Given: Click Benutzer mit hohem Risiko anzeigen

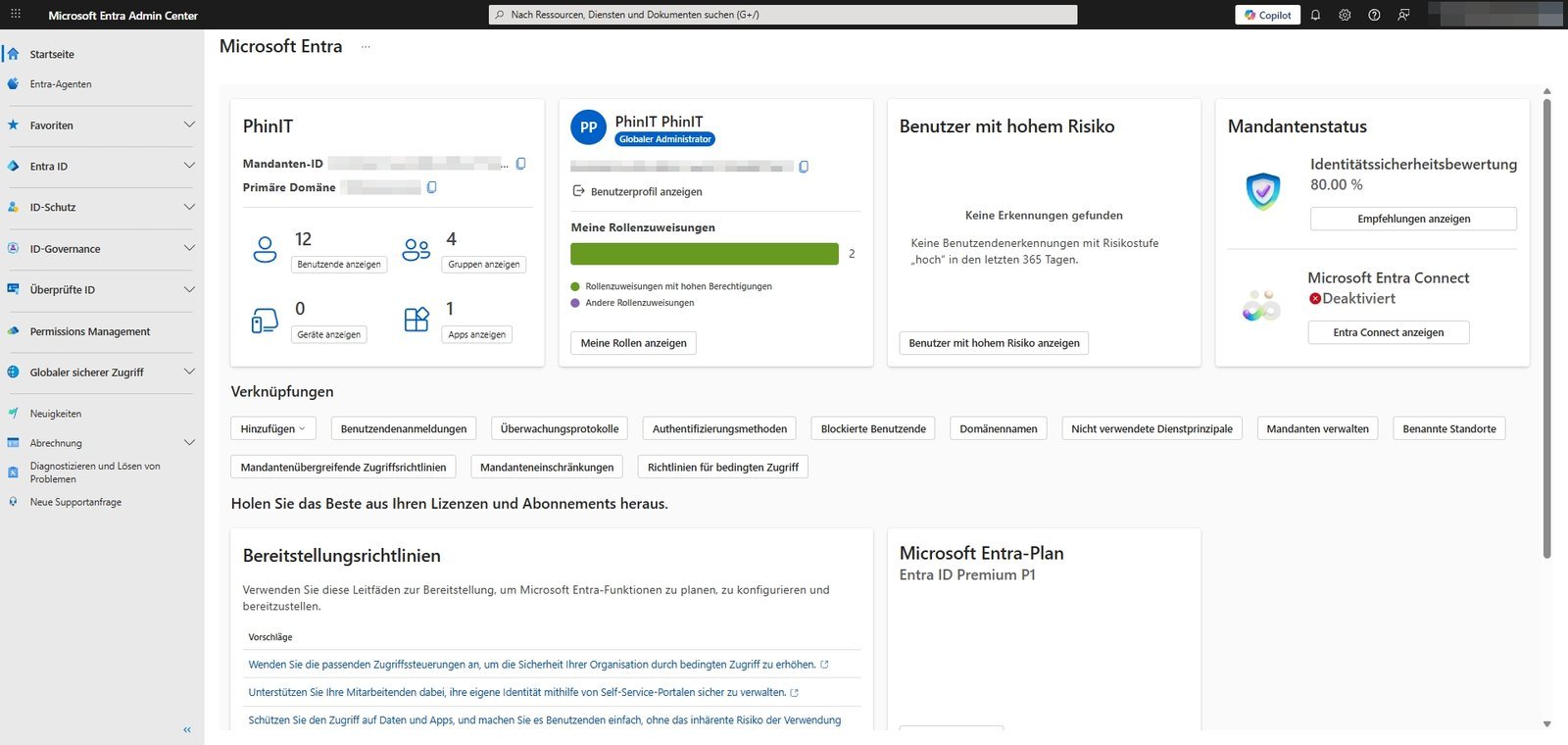Looking at the screenshot, I should [x=994, y=343].
